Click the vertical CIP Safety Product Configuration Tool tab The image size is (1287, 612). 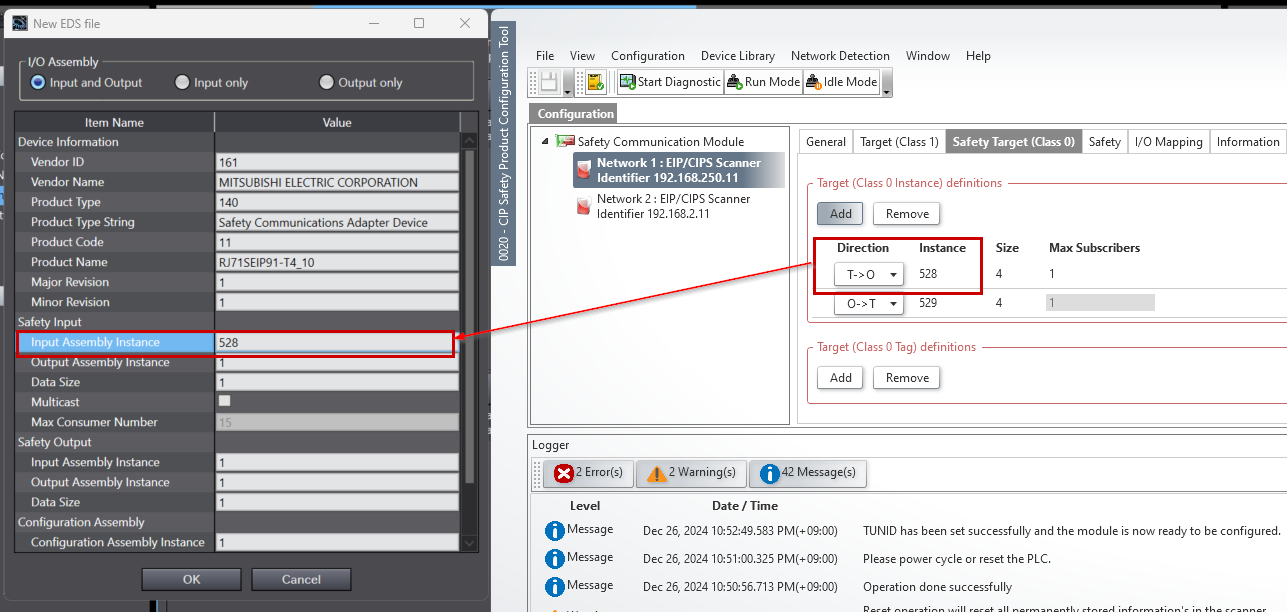504,143
